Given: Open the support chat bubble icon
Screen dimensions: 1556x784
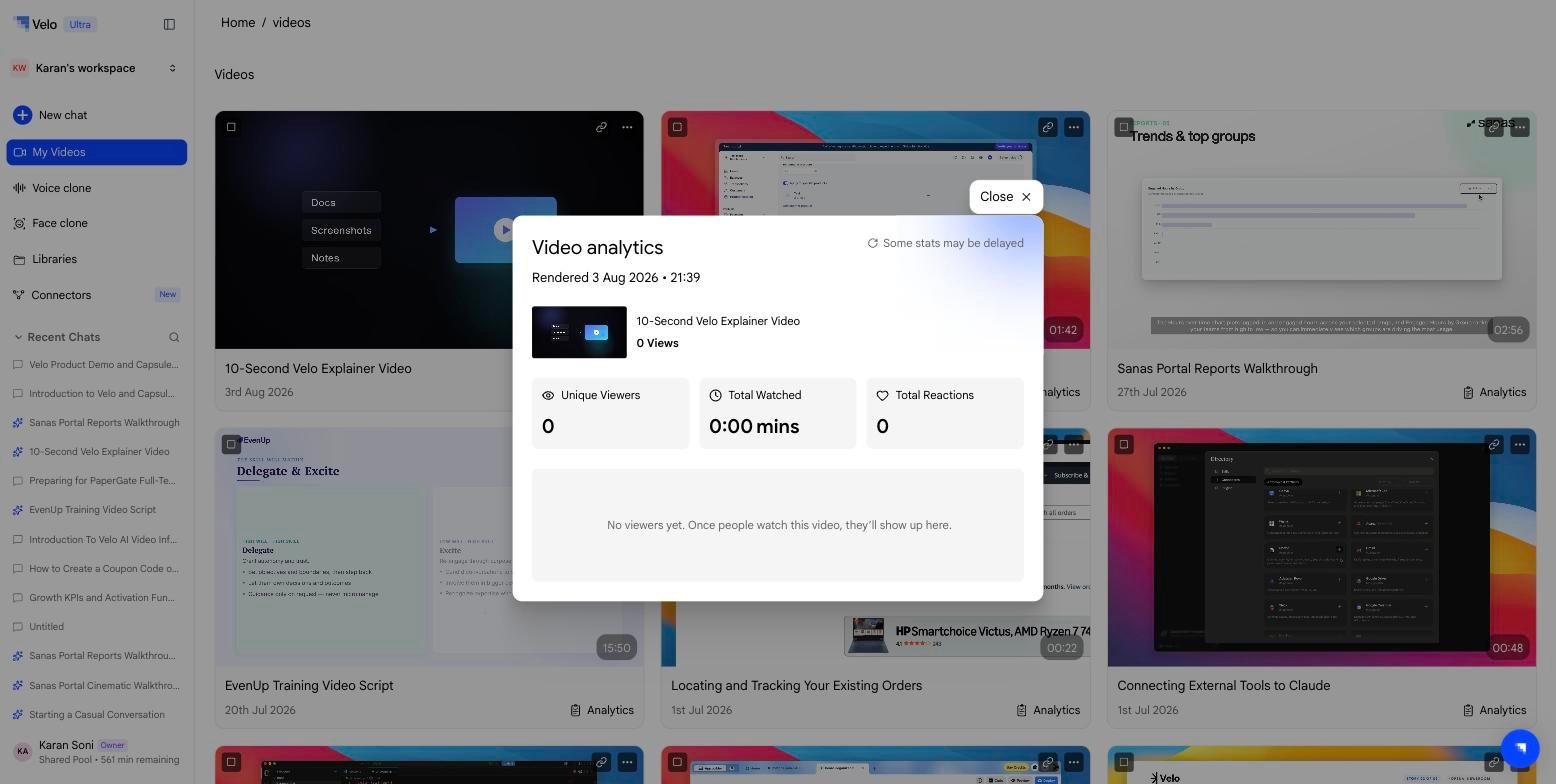Looking at the screenshot, I should pos(1520,748).
